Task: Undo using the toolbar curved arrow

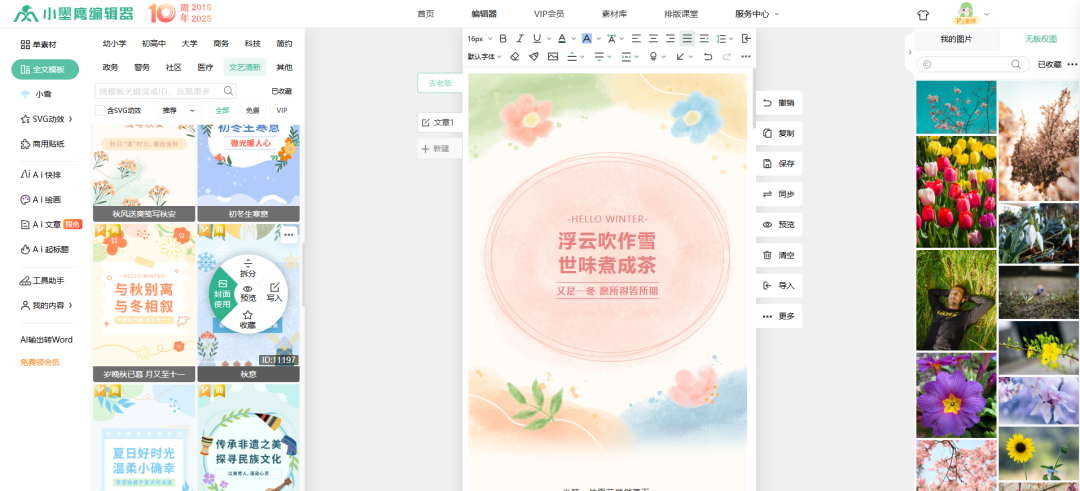Action: coord(708,56)
